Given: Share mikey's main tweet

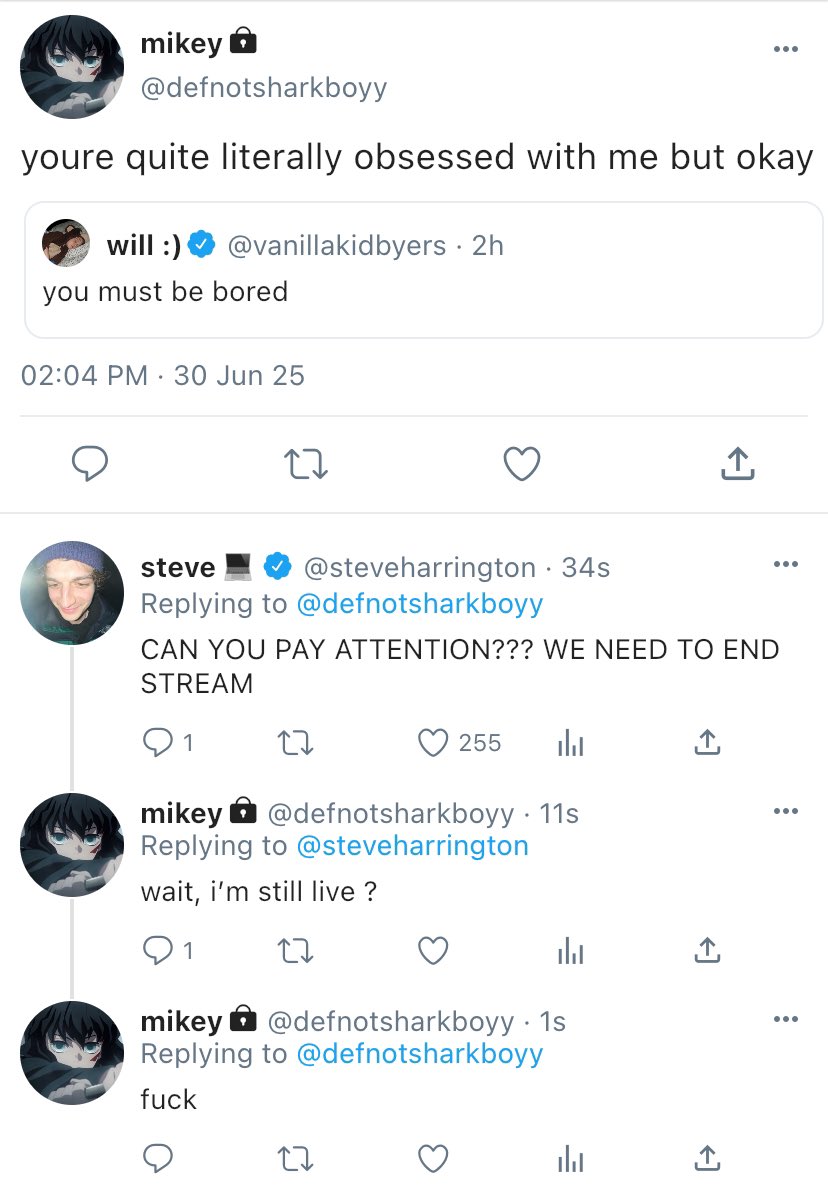Looking at the screenshot, I should 735,463.
